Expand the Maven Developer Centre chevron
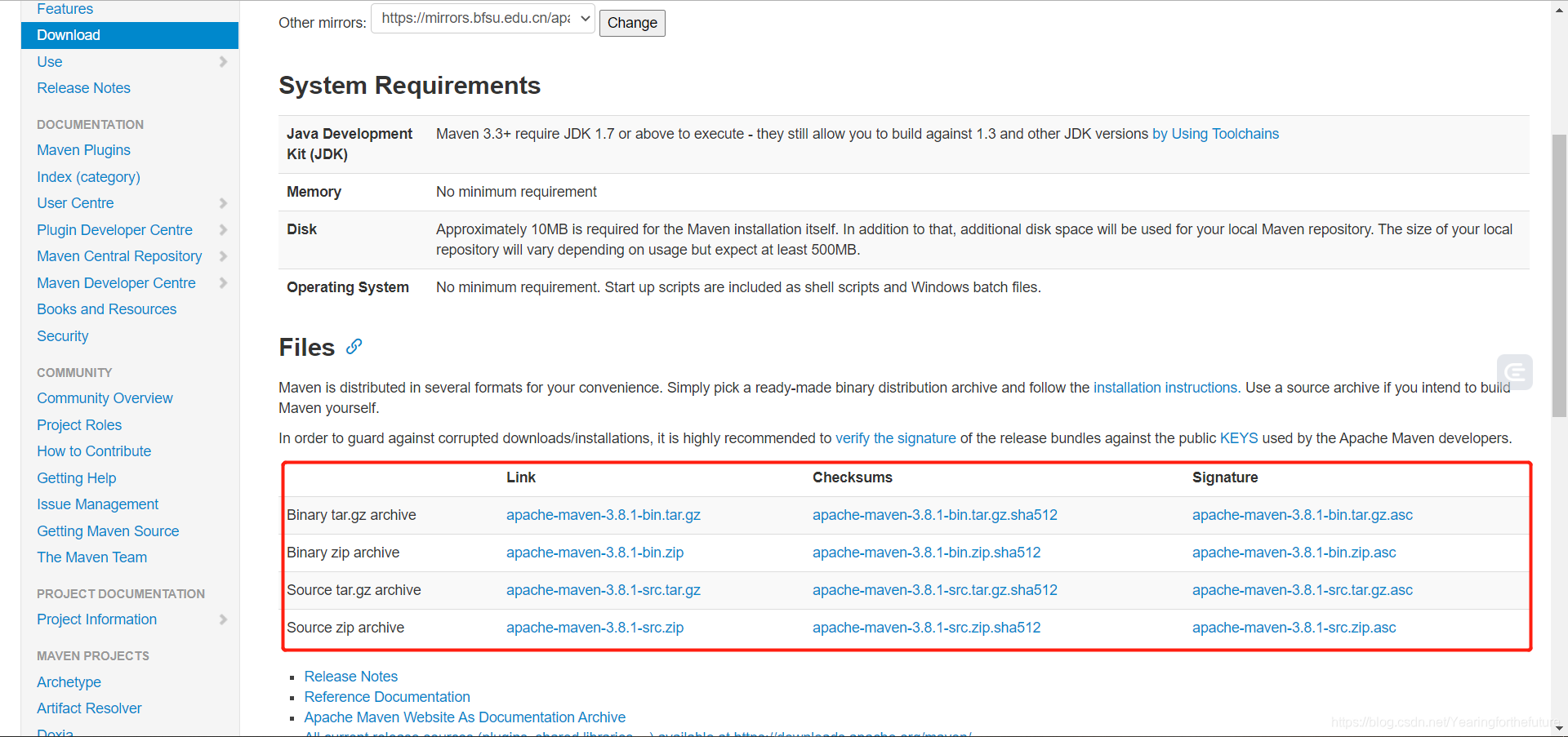This screenshot has height=737, width=1568. (x=223, y=283)
